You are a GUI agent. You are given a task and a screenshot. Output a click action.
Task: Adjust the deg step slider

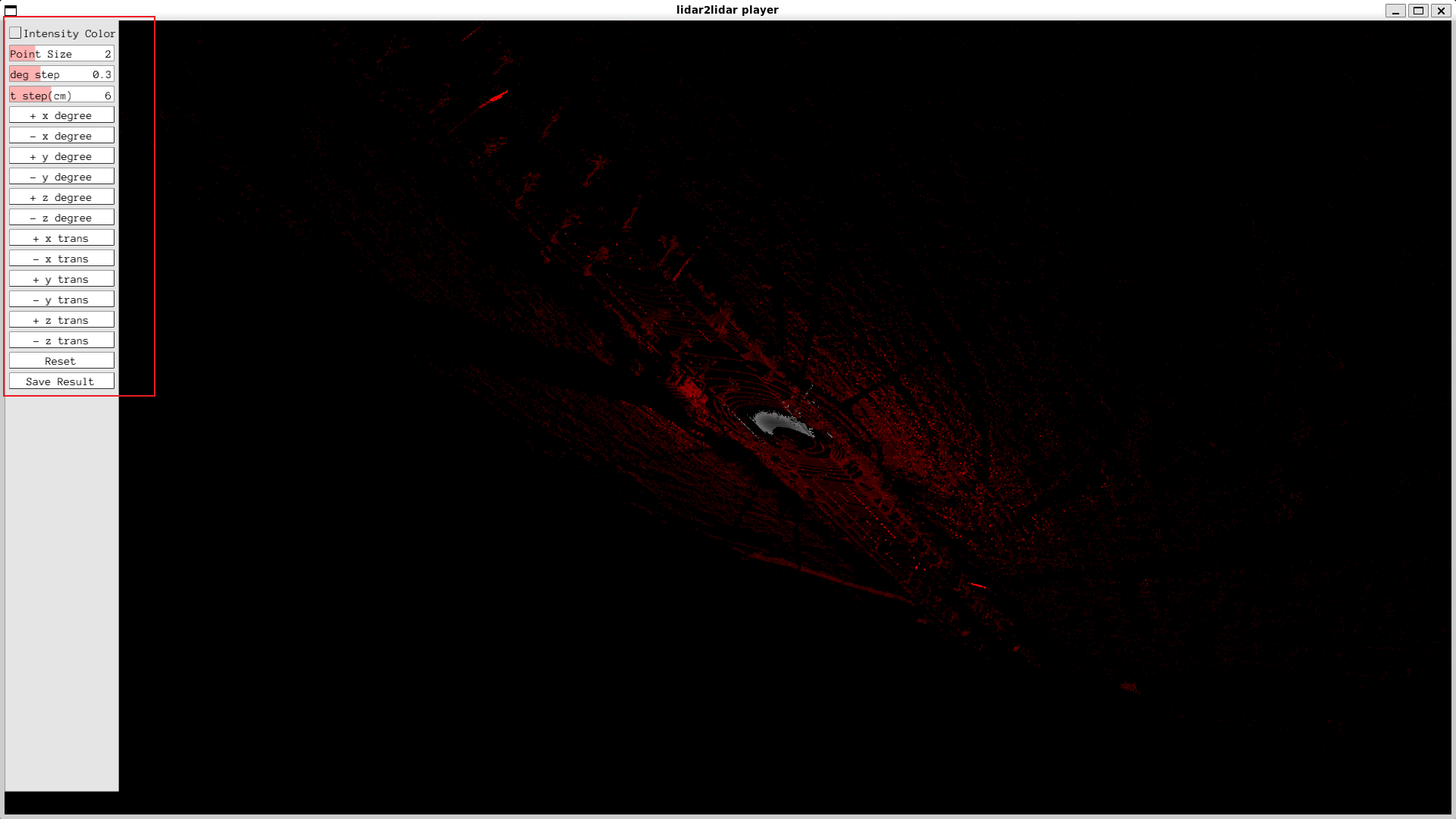61,74
